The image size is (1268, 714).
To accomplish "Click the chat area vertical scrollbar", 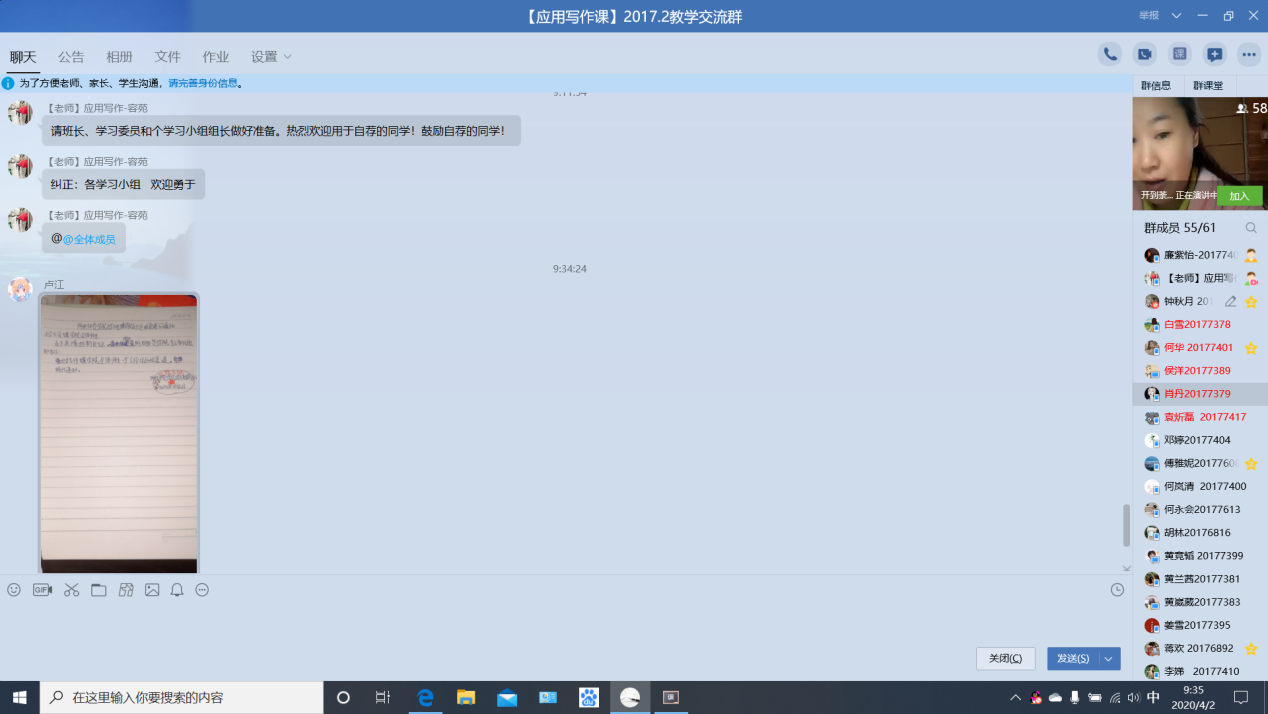I will tap(1127, 525).
